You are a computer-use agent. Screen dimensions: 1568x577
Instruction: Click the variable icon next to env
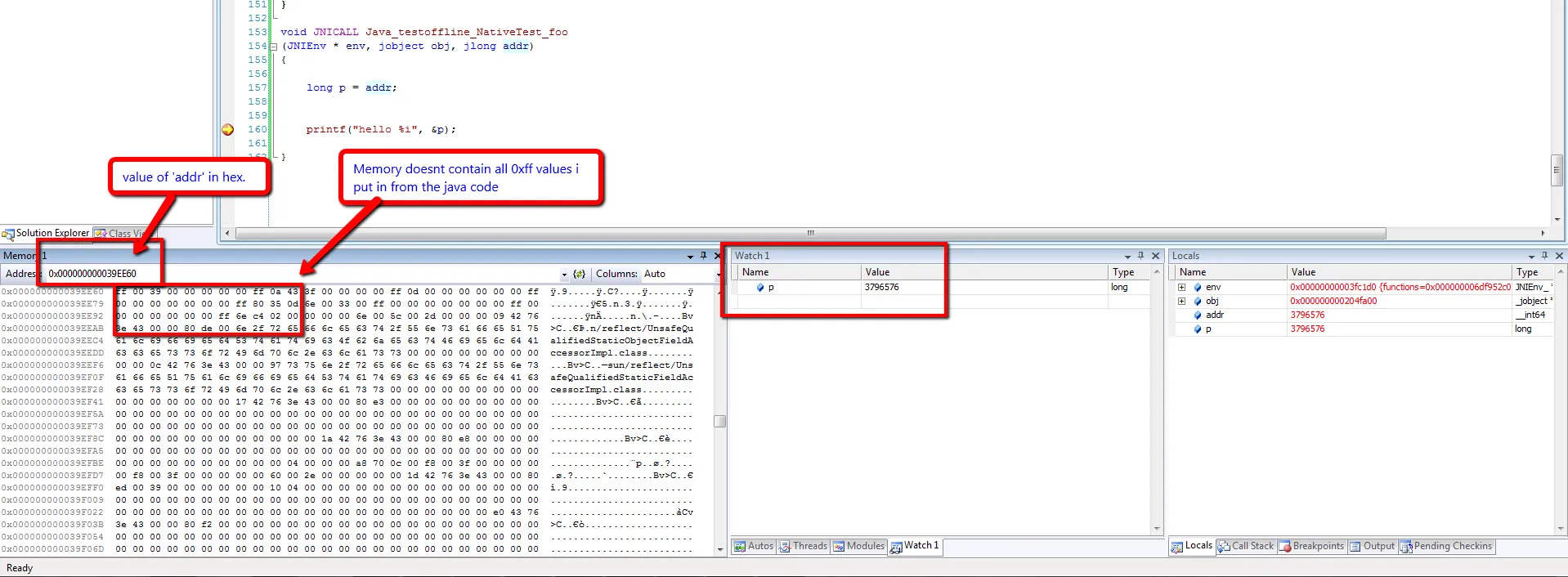pyautogui.click(x=1198, y=288)
